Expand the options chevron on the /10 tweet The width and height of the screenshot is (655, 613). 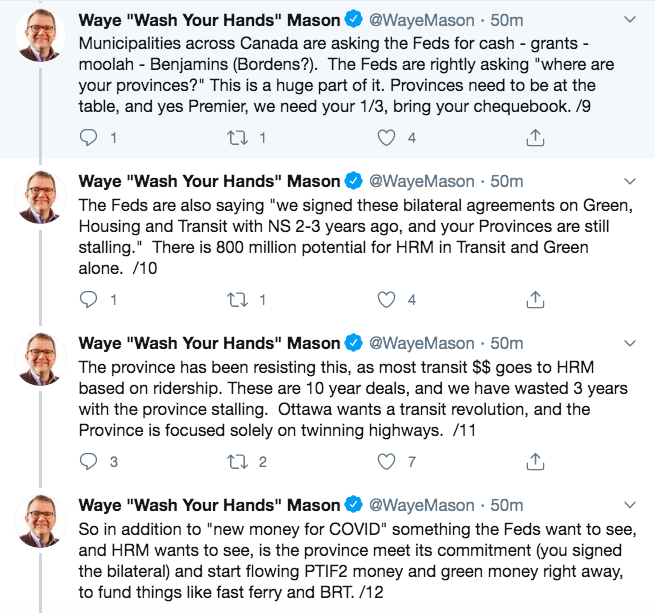tap(629, 181)
